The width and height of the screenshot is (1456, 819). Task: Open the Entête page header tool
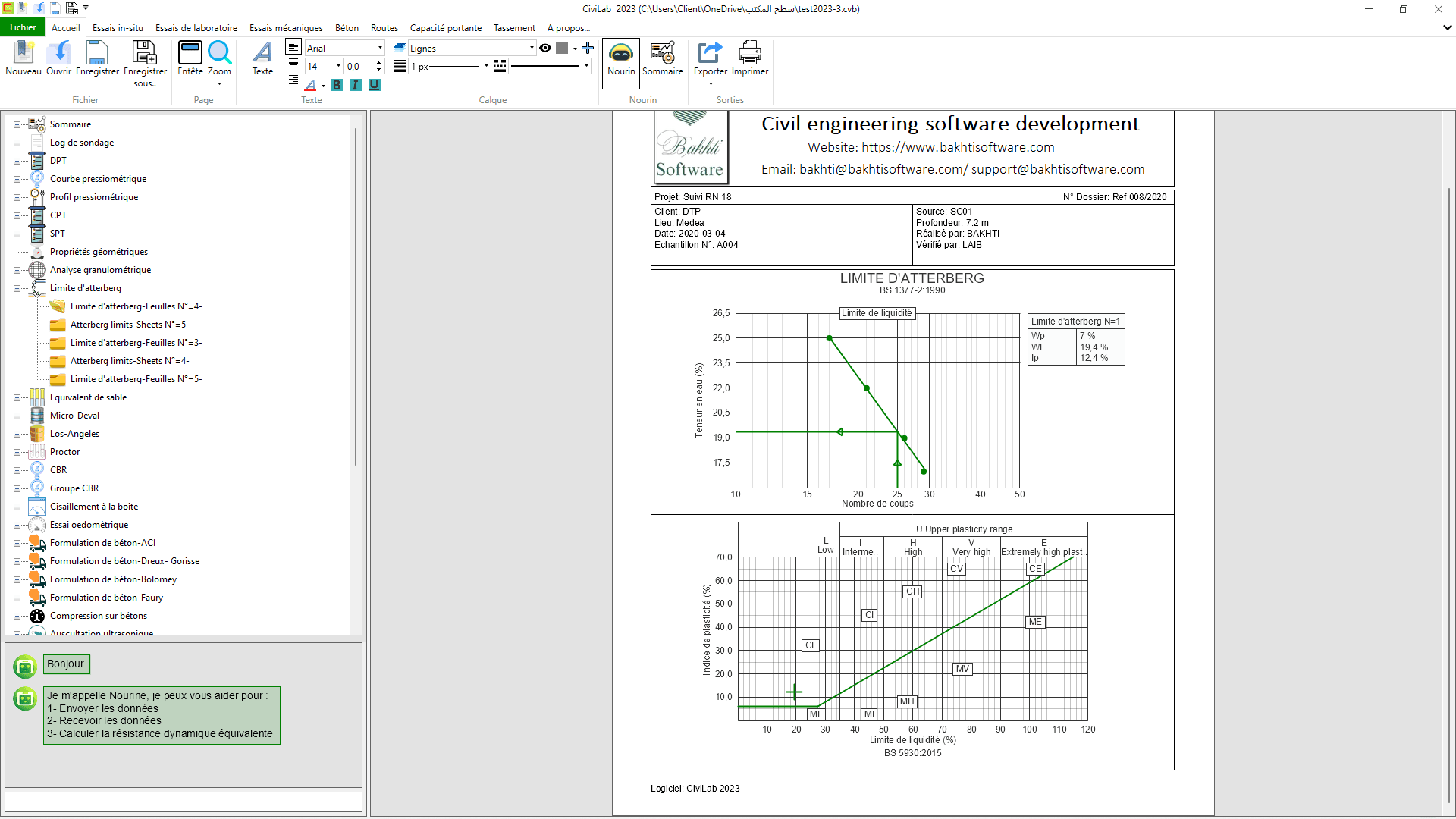tap(190, 58)
